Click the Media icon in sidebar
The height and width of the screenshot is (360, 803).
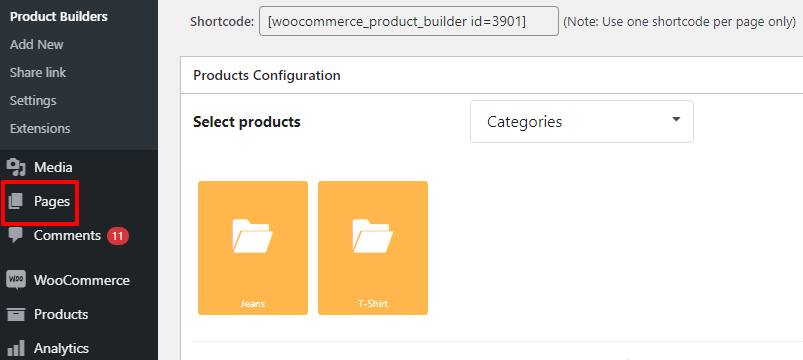(16, 167)
